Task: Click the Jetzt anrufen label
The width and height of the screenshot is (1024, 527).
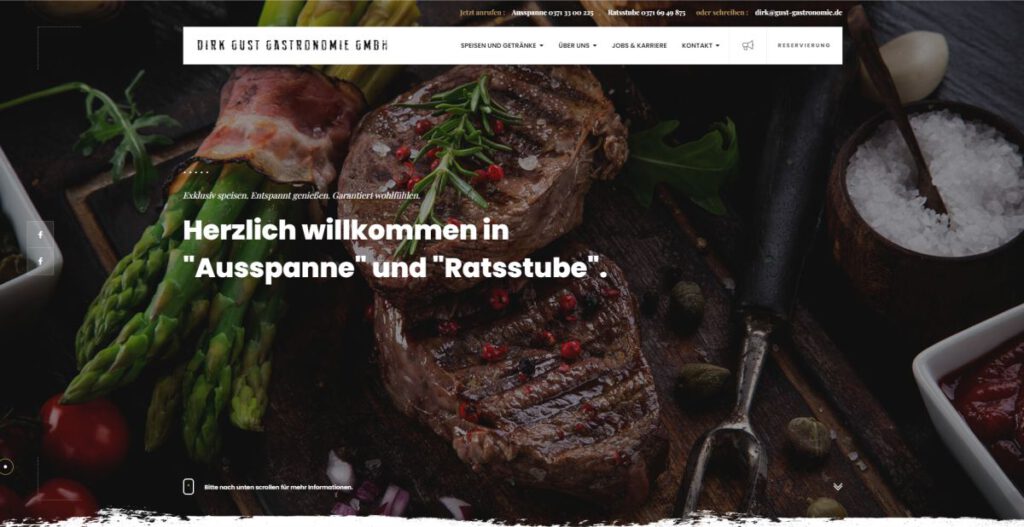Action: point(483,12)
